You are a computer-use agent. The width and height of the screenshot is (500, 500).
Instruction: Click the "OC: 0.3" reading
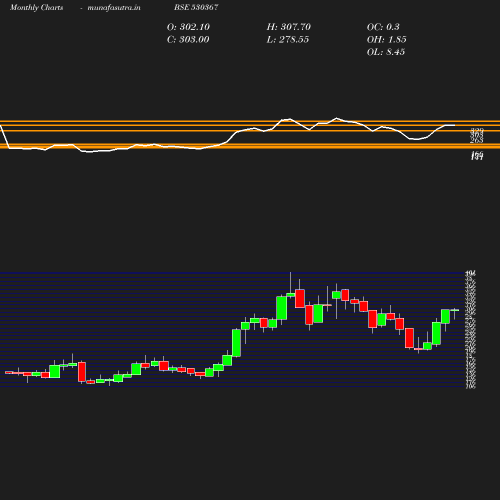tap(383, 27)
